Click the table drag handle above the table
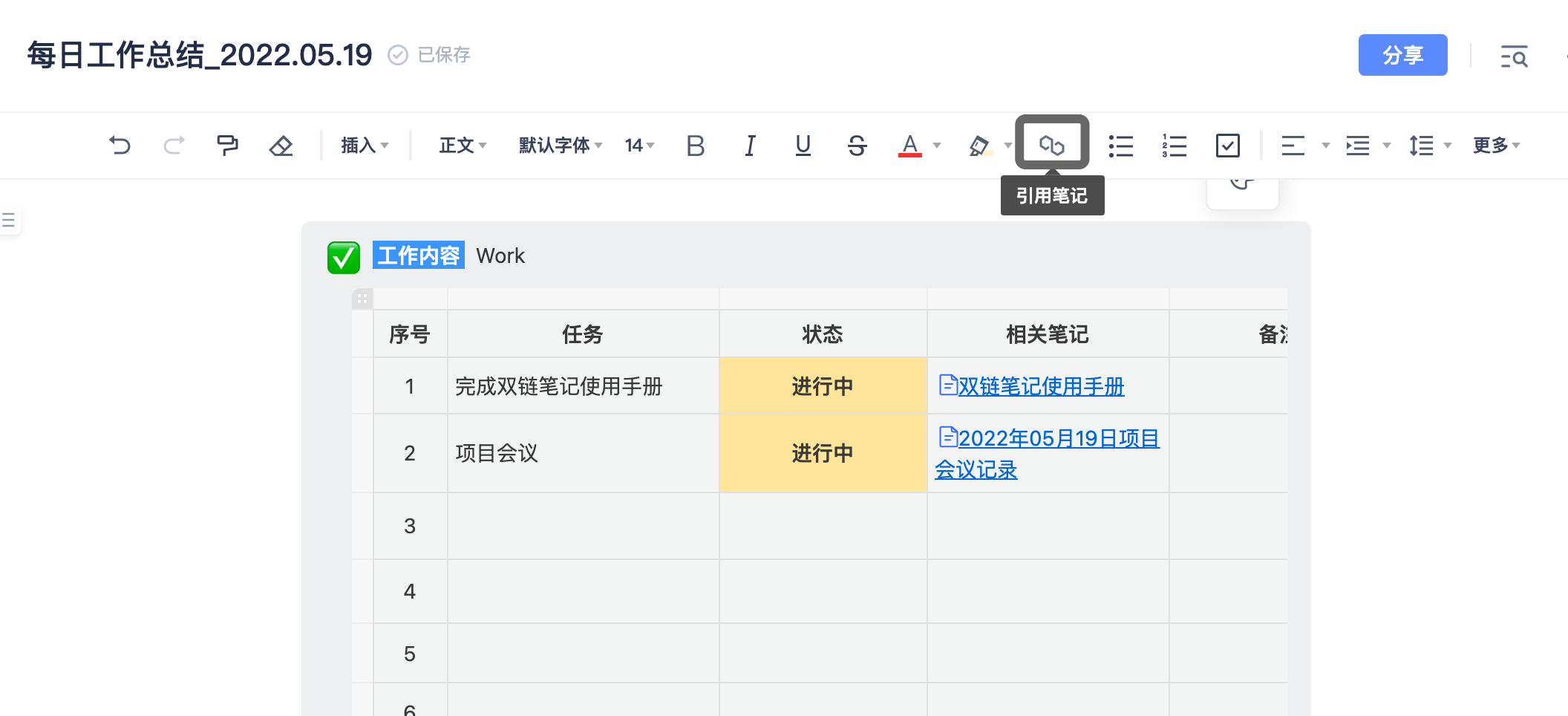The height and width of the screenshot is (716, 1568). point(363,299)
